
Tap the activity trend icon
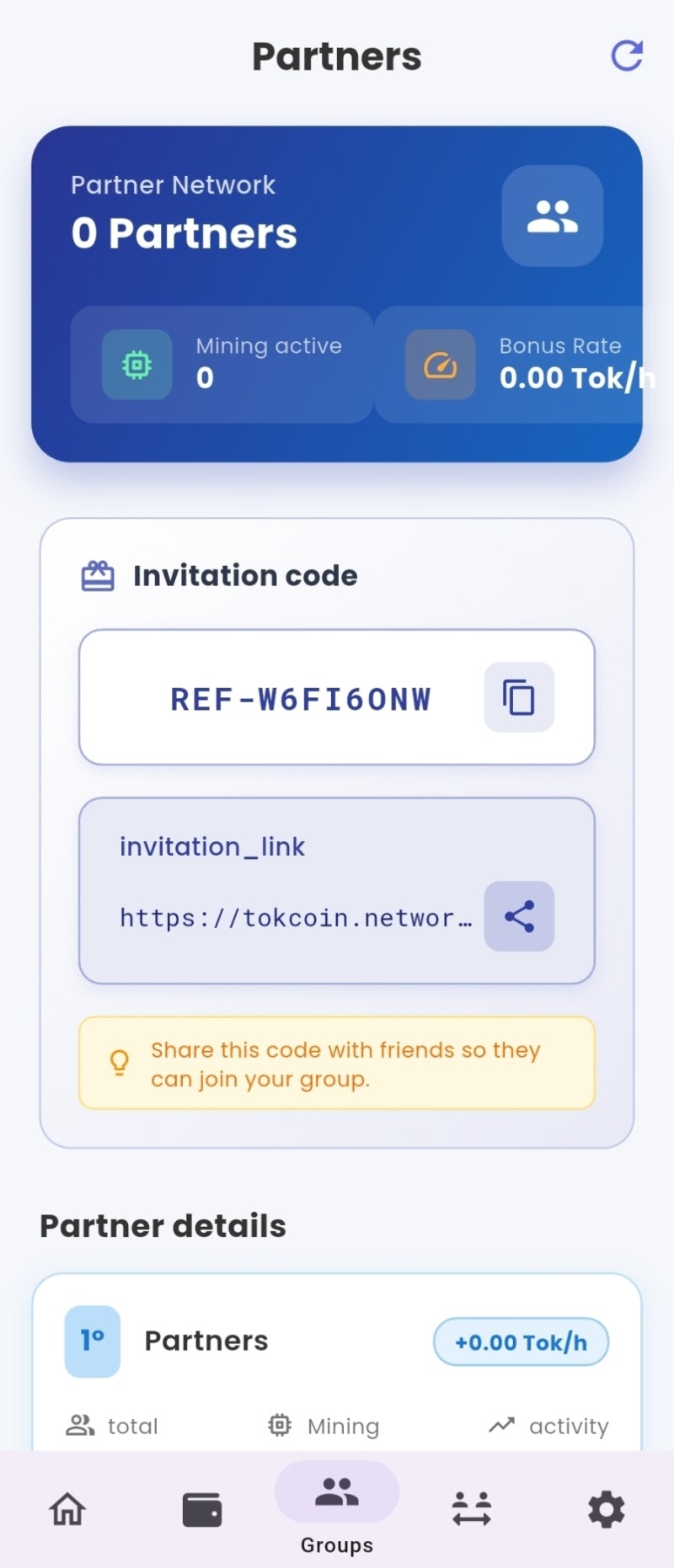tap(501, 1425)
